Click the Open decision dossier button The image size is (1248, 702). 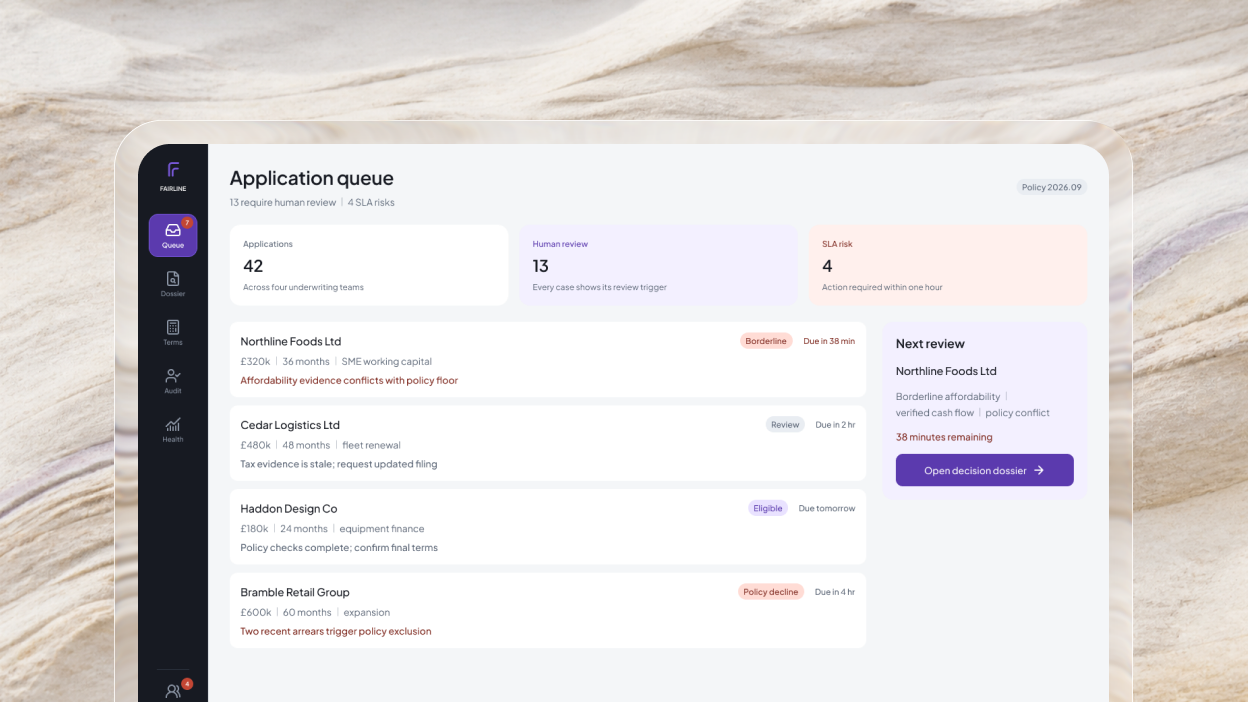pos(985,470)
